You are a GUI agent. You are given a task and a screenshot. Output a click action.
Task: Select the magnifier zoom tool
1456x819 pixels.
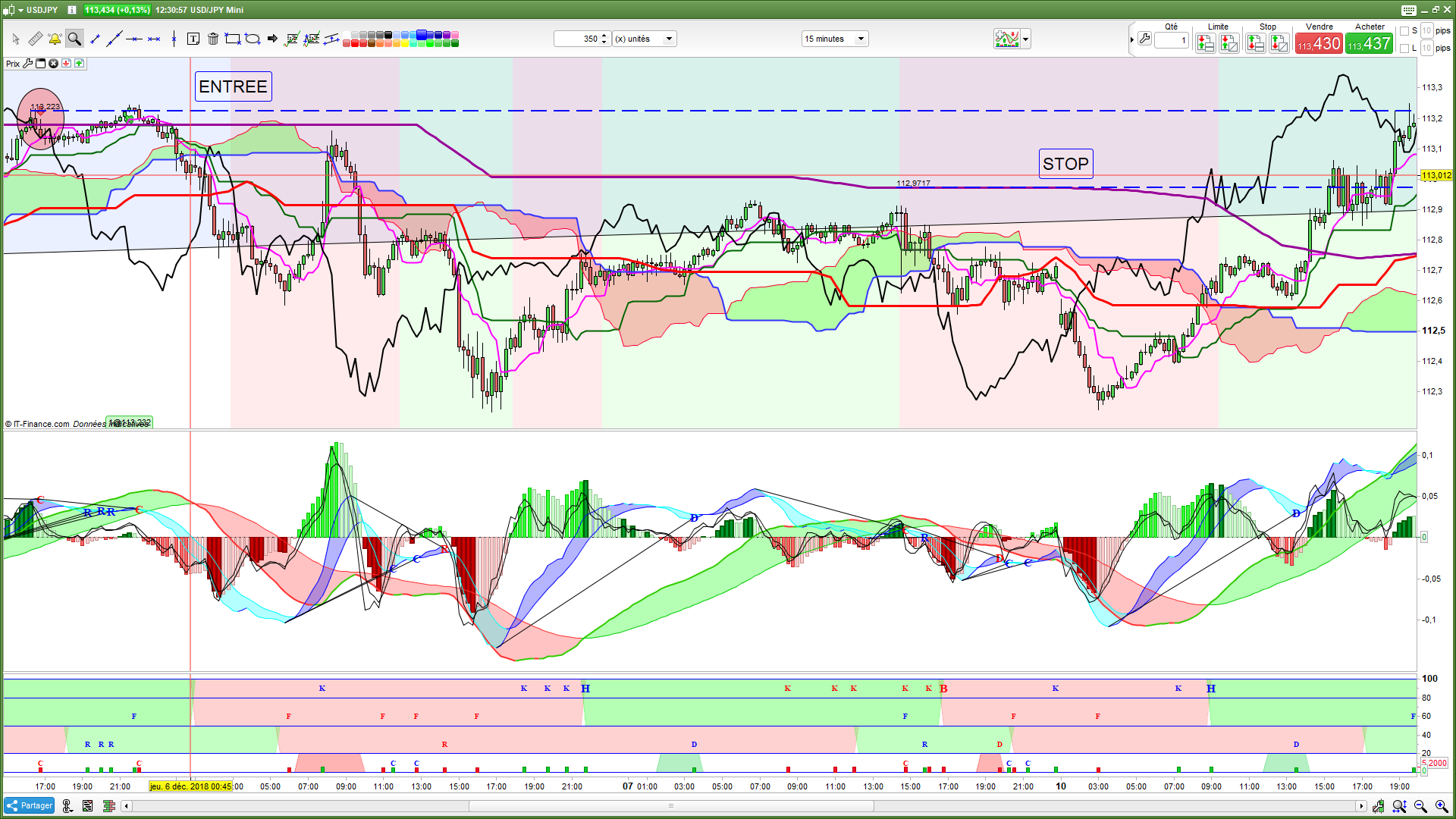click(74, 39)
